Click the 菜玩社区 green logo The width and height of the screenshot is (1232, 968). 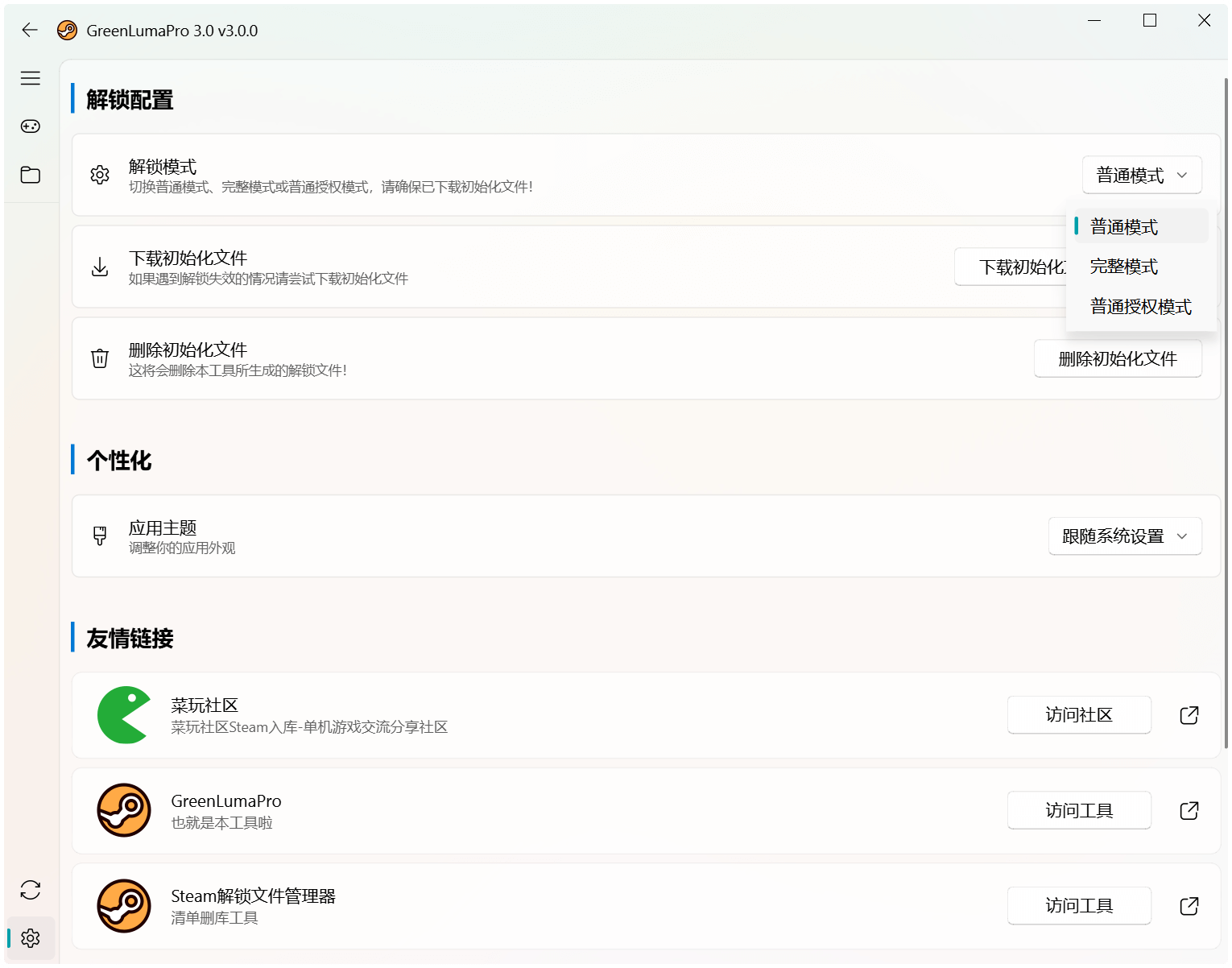(124, 714)
